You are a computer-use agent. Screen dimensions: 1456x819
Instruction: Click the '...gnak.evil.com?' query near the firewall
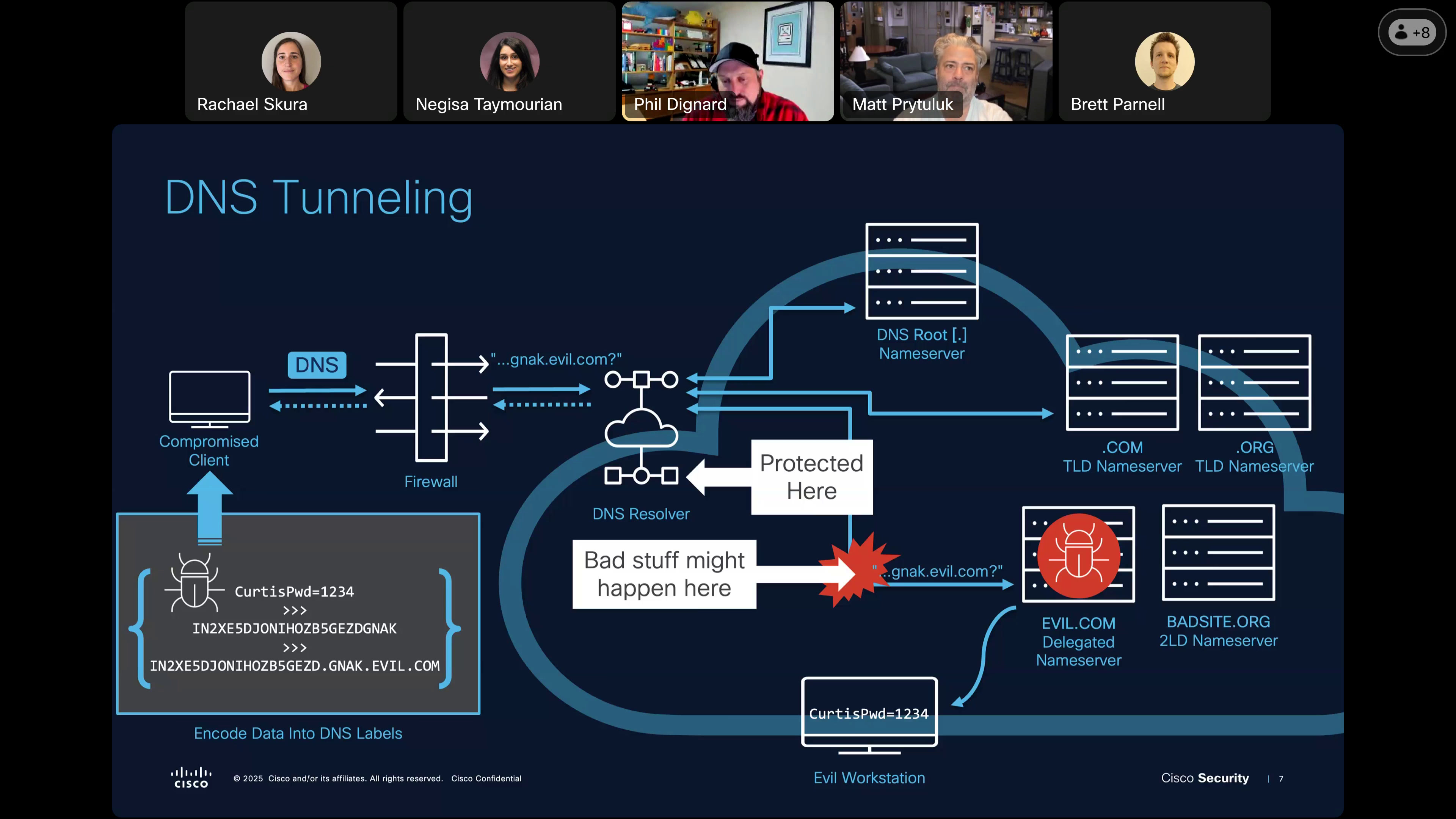tap(556, 359)
